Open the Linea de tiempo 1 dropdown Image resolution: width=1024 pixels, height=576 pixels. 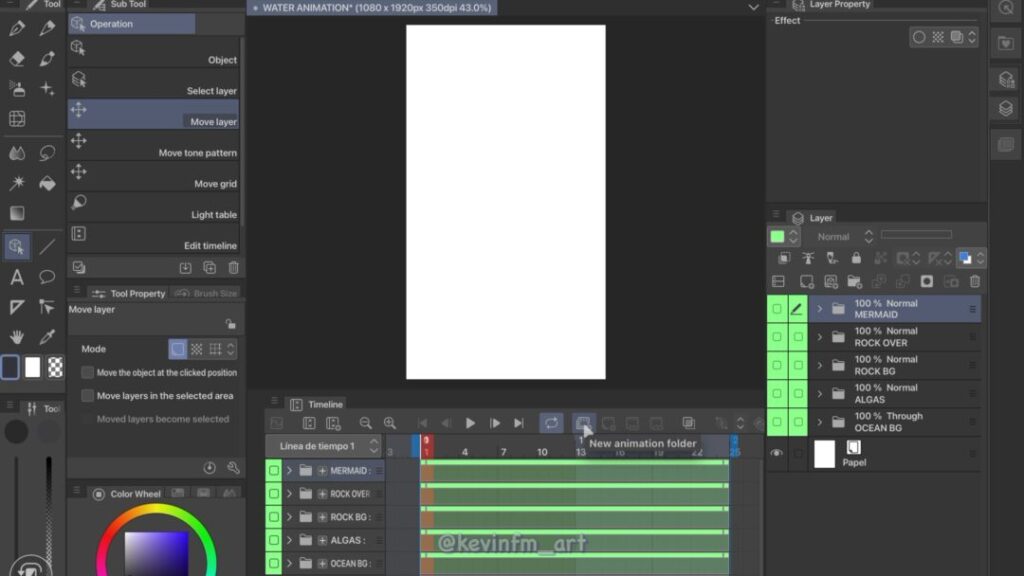coord(324,446)
